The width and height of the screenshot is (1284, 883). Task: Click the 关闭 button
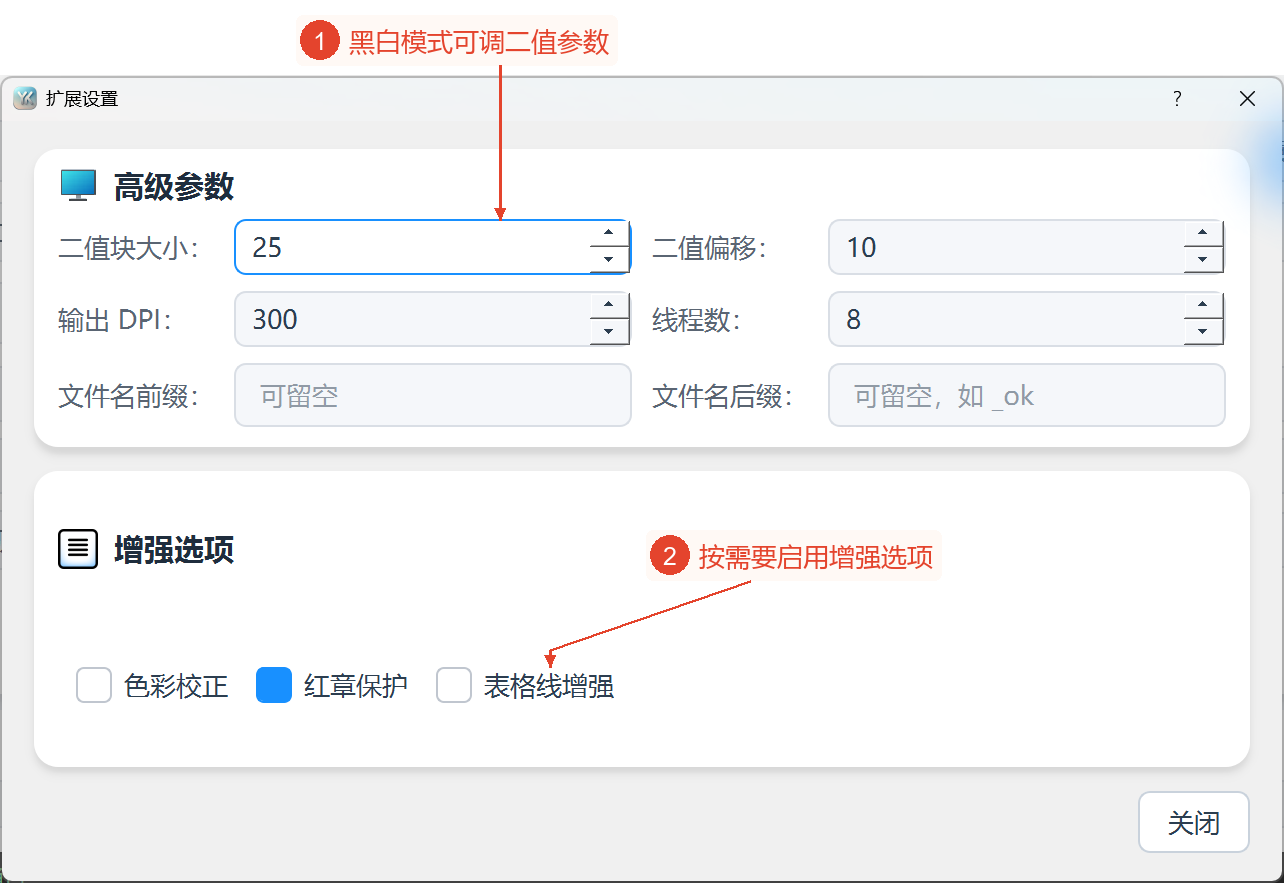(x=1194, y=822)
